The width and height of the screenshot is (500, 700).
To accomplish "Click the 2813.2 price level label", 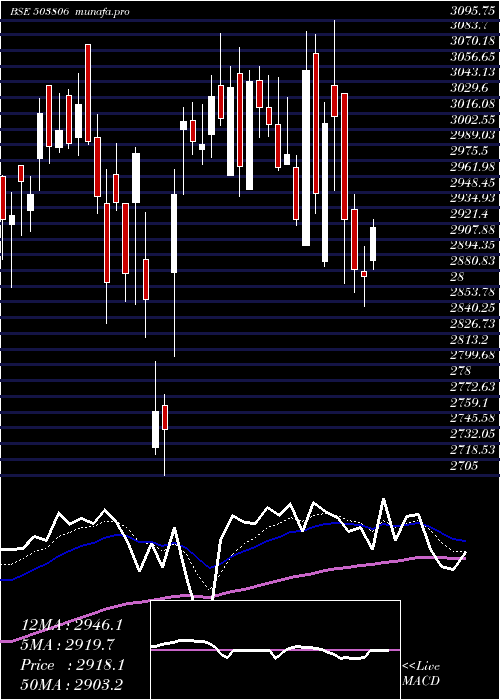I will pos(470,339).
